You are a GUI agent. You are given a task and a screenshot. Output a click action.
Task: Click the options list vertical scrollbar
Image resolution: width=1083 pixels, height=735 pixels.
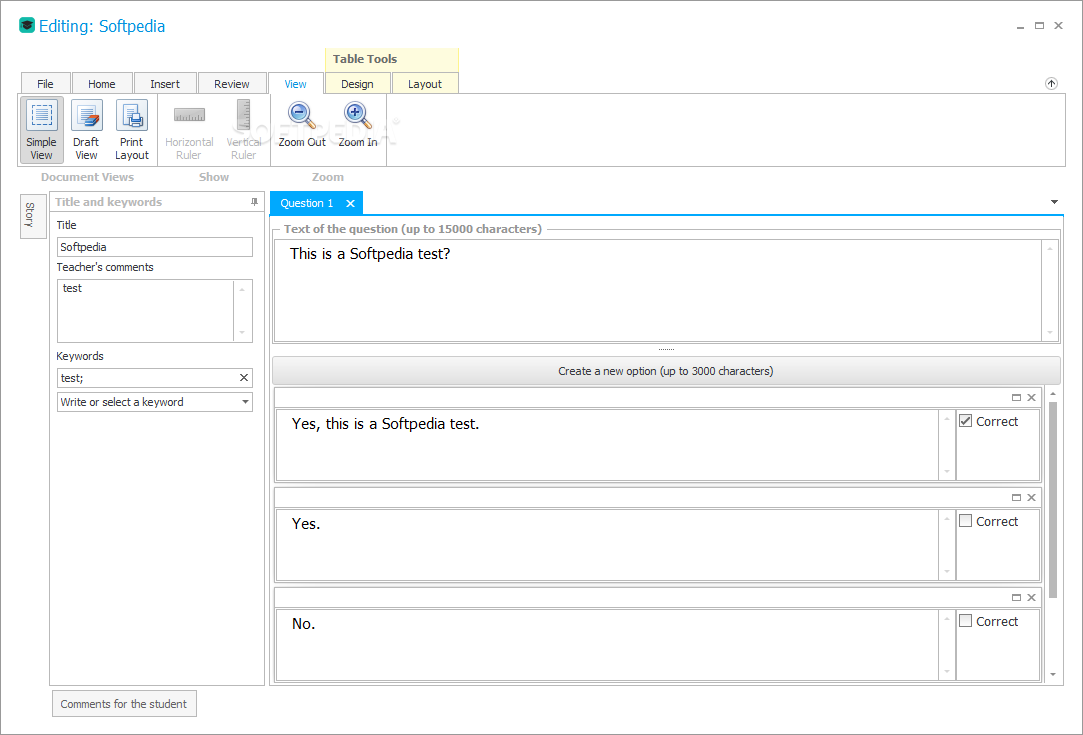pyautogui.click(x=1053, y=499)
